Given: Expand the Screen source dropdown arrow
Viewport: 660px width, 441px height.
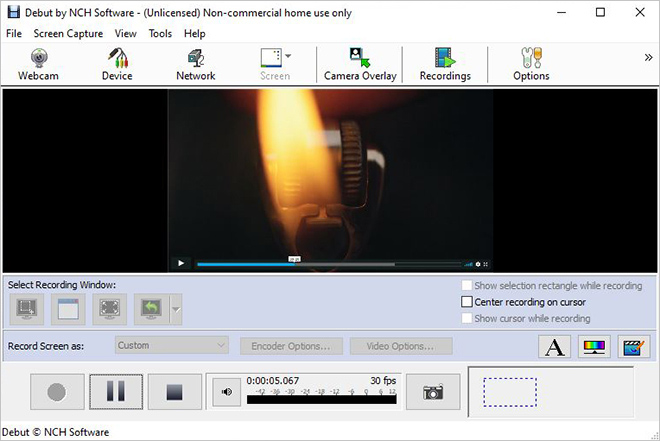Looking at the screenshot, I should click(x=288, y=56).
